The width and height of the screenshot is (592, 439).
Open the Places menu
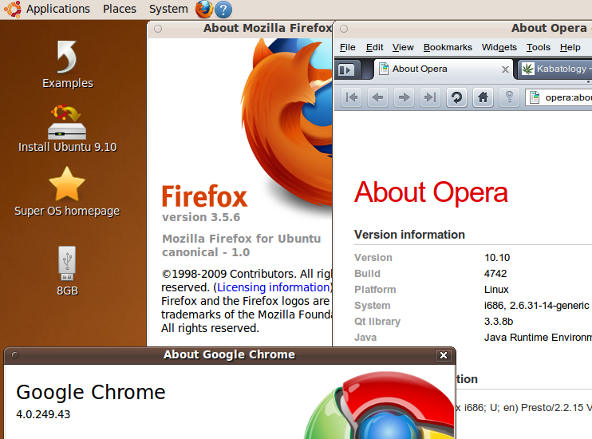tap(120, 9)
